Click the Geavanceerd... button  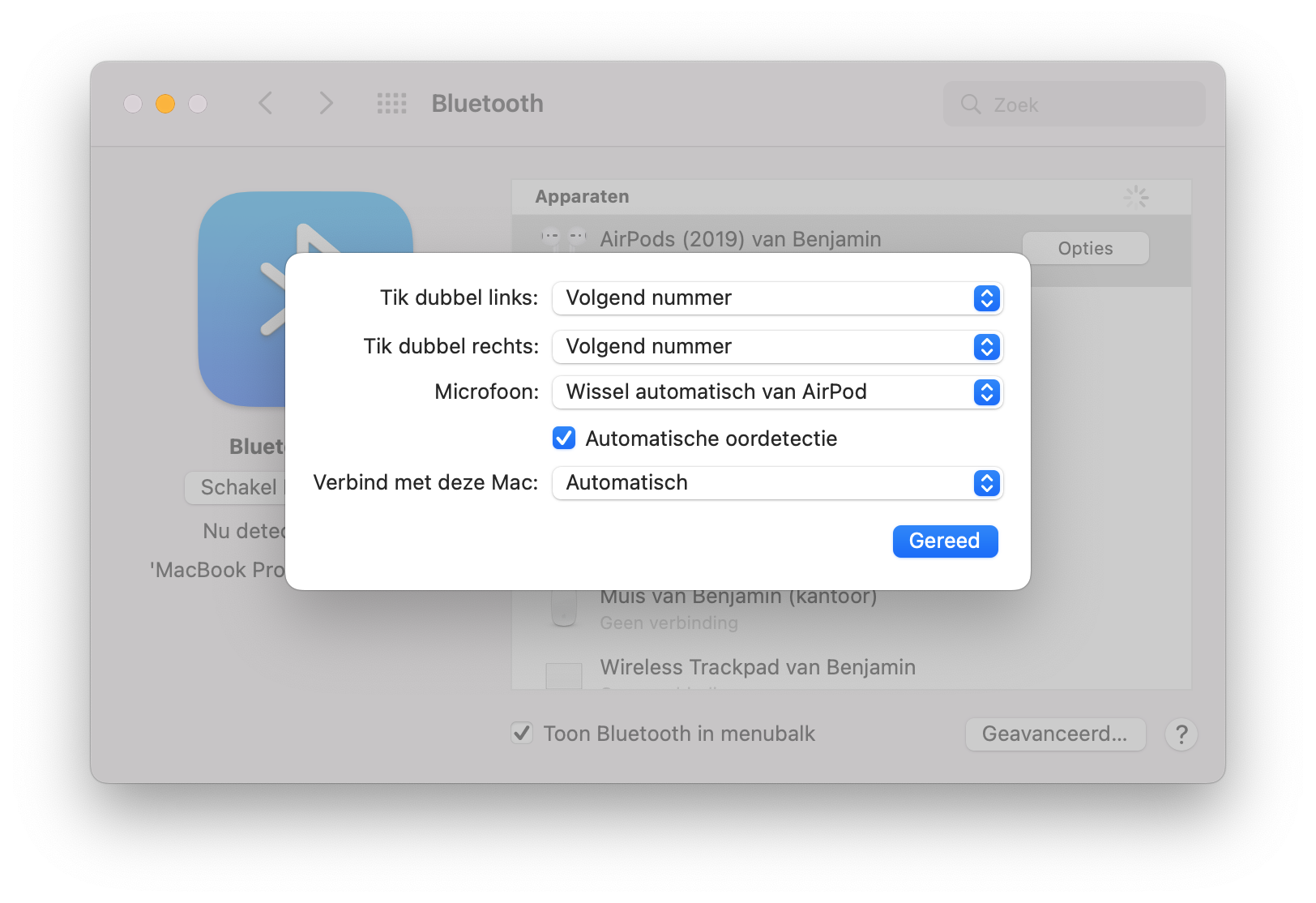(x=1055, y=734)
